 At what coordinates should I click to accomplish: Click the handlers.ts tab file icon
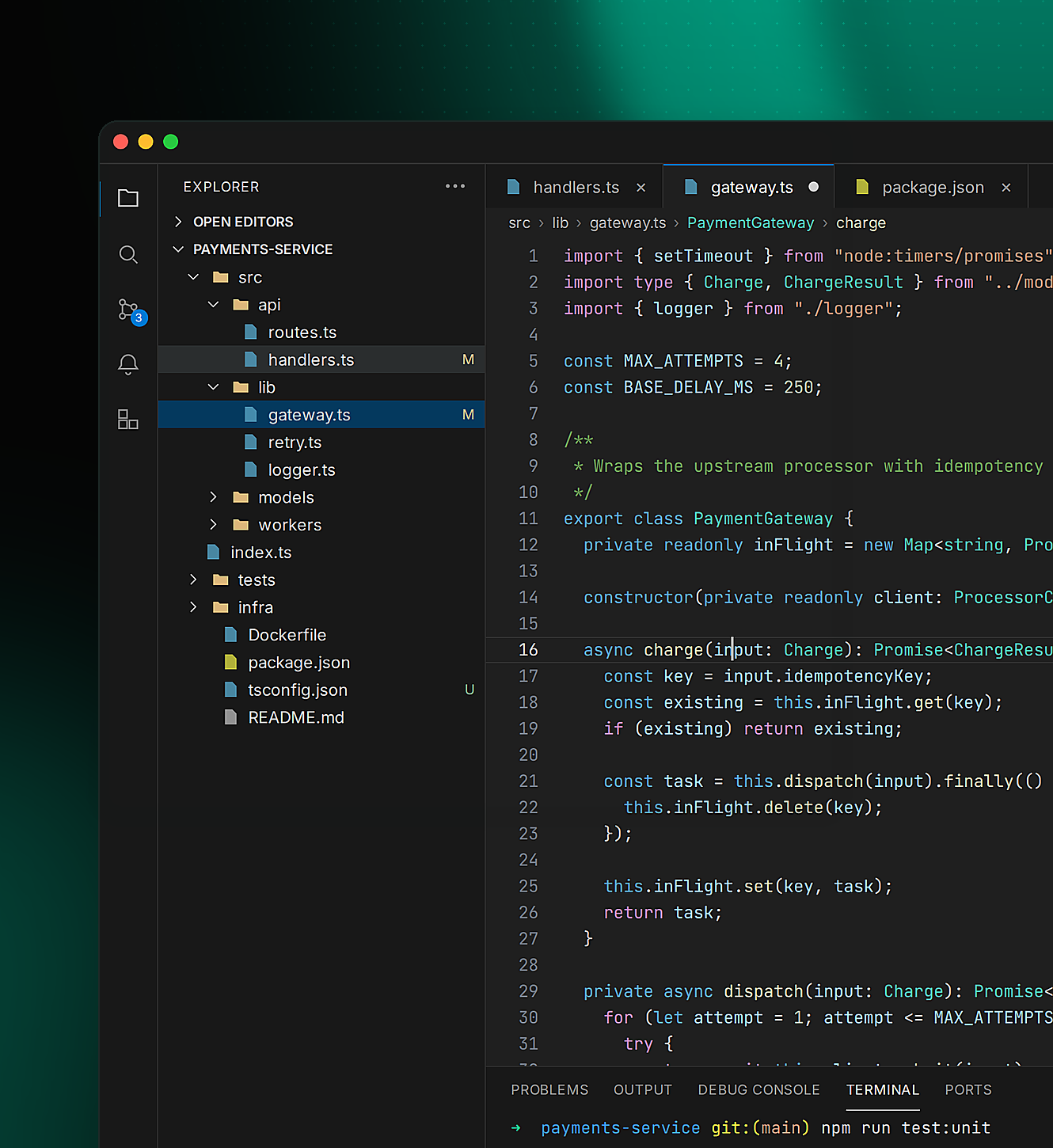click(x=513, y=187)
